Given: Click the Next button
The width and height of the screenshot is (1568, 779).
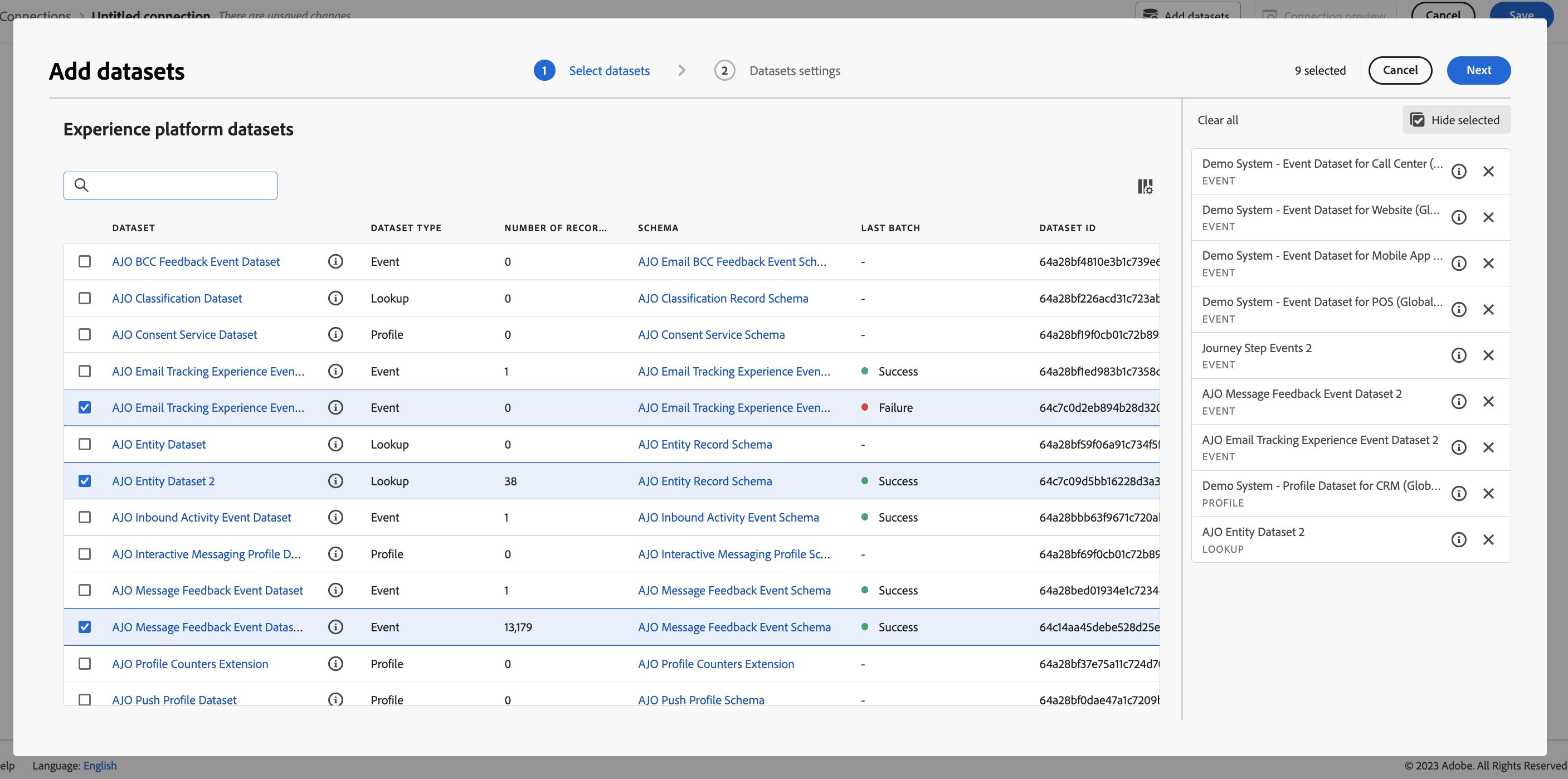Looking at the screenshot, I should coord(1478,70).
